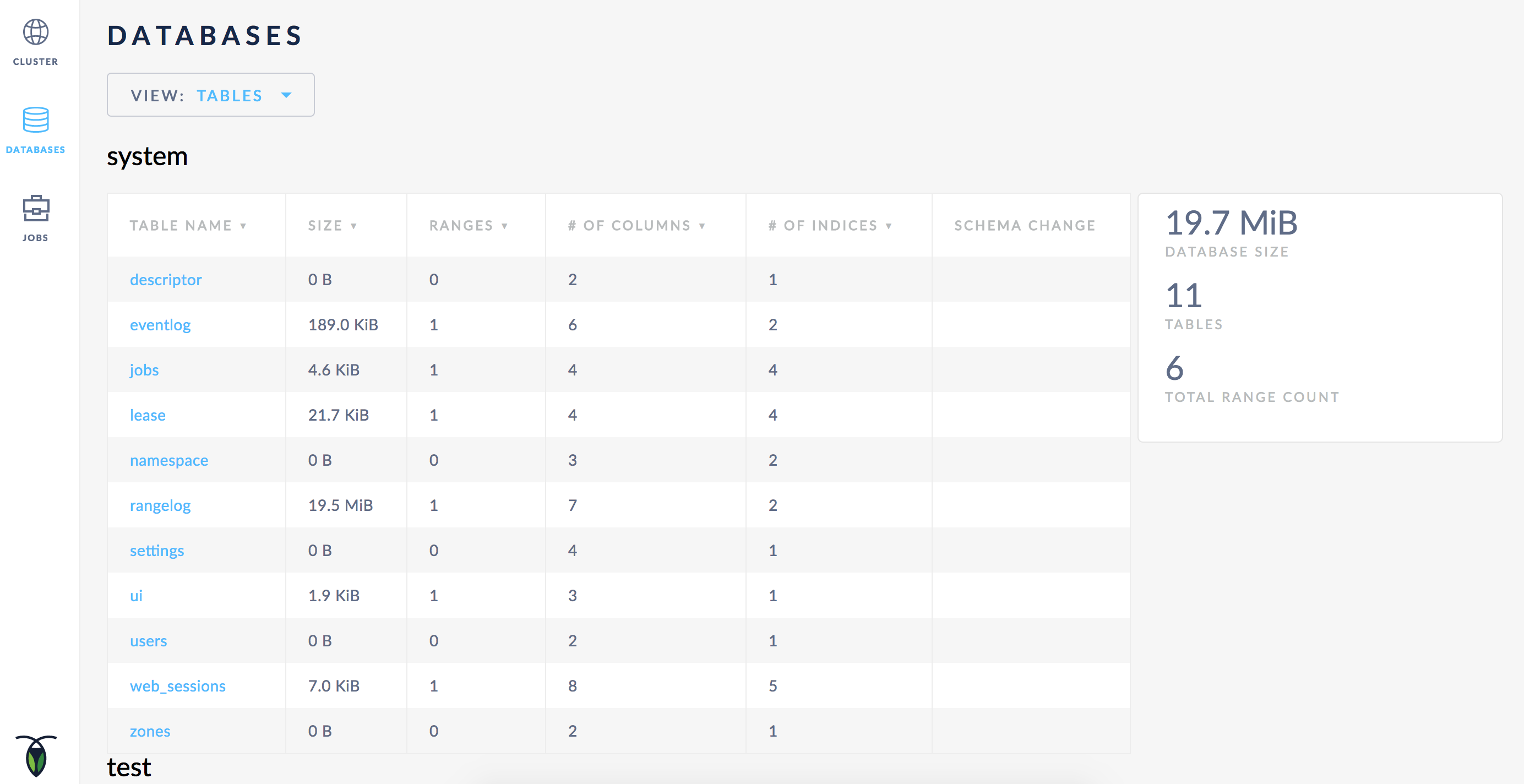Open the zones table details
This screenshot has height=784, width=1524.
pos(150,731)
